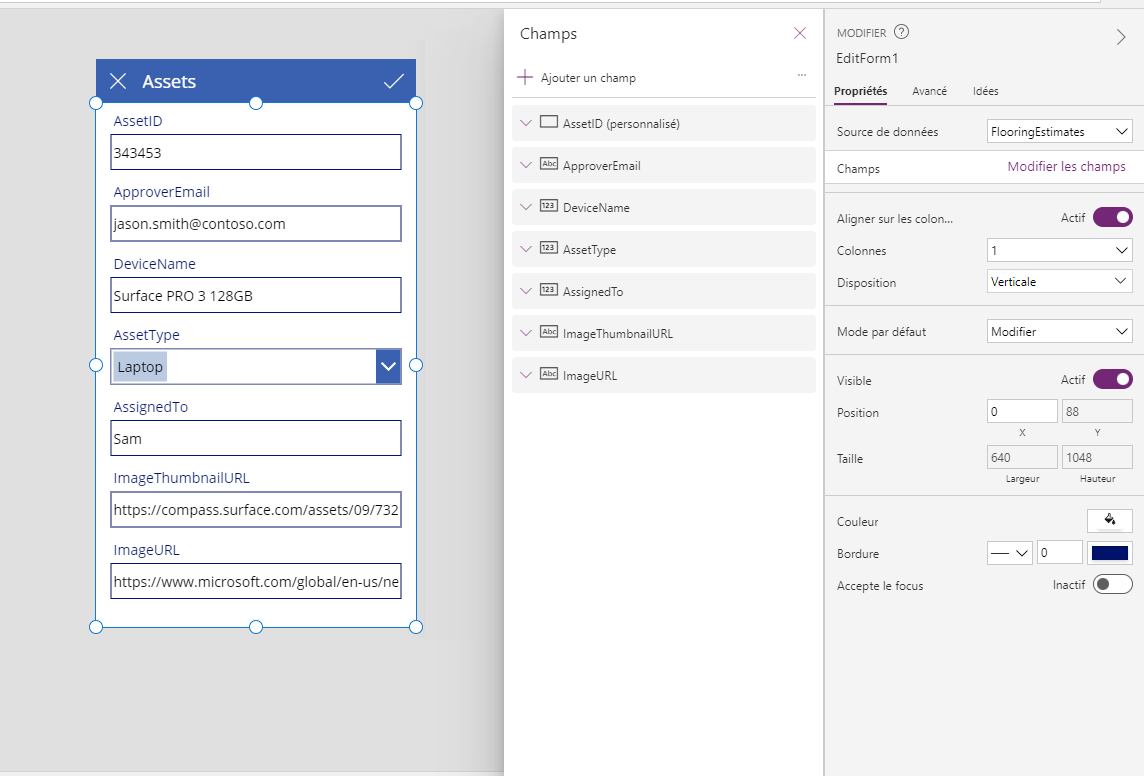Switch to the Avancé tab

[930, 91]
